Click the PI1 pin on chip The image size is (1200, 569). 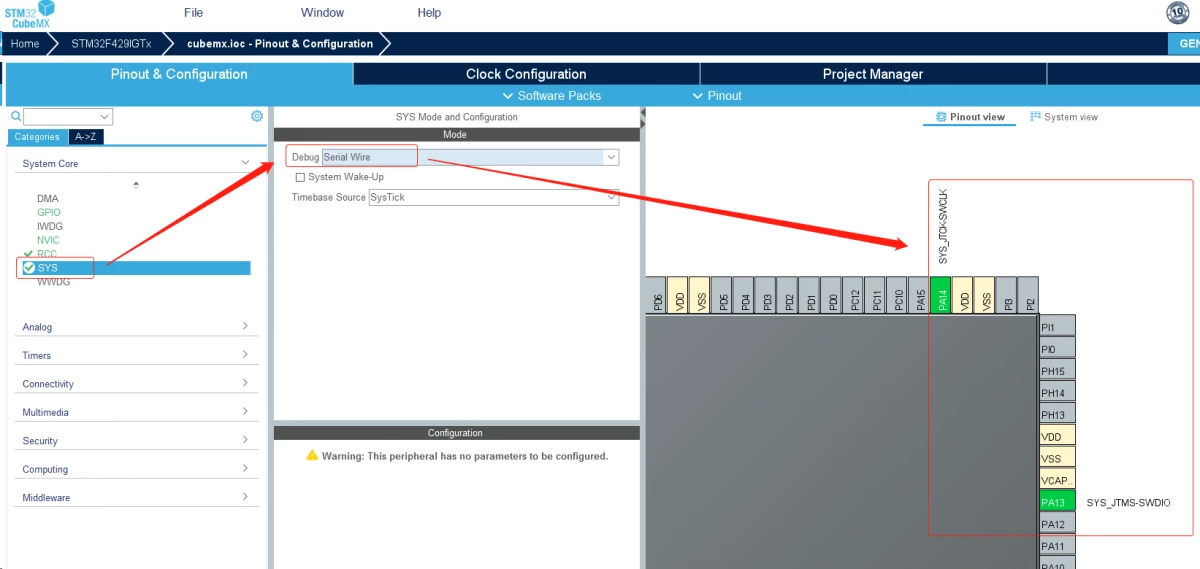pos(1057,326)
